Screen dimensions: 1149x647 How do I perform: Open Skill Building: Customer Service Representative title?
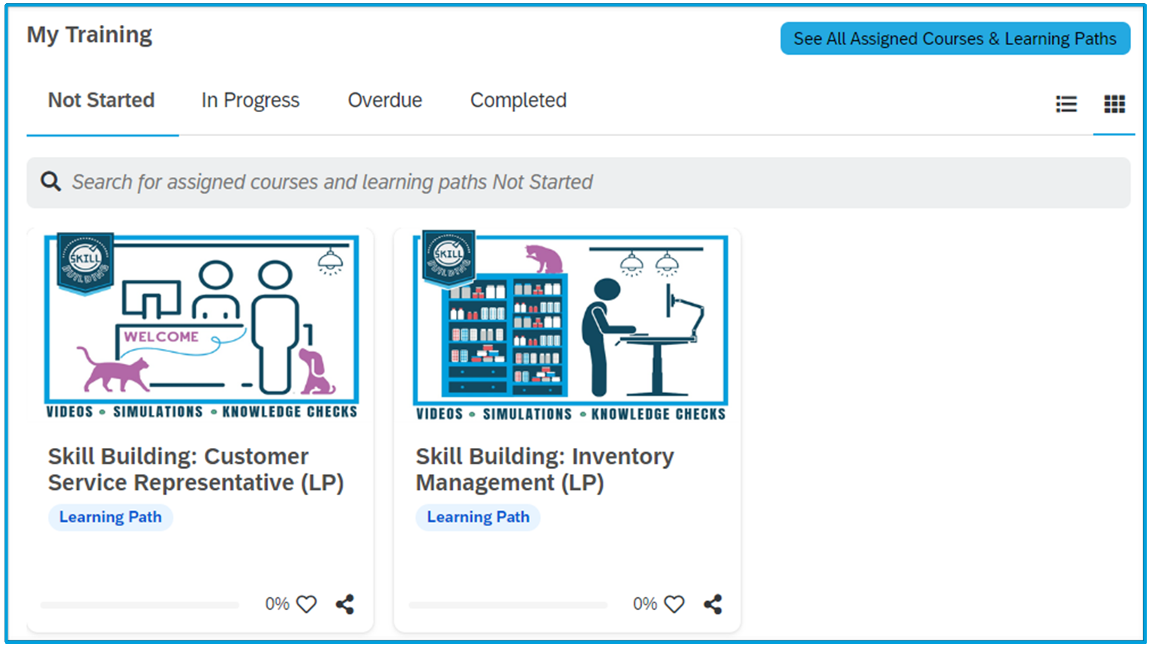[196, 469]
